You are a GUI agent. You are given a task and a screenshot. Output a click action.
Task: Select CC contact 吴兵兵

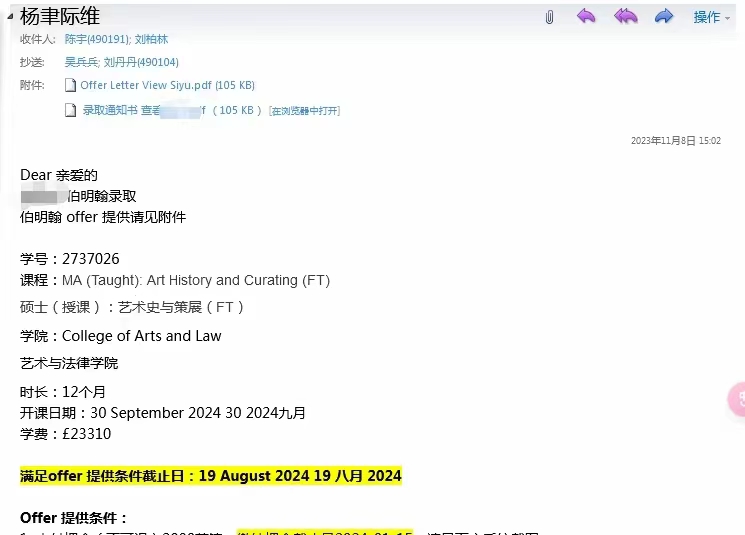tap(82, 62)
